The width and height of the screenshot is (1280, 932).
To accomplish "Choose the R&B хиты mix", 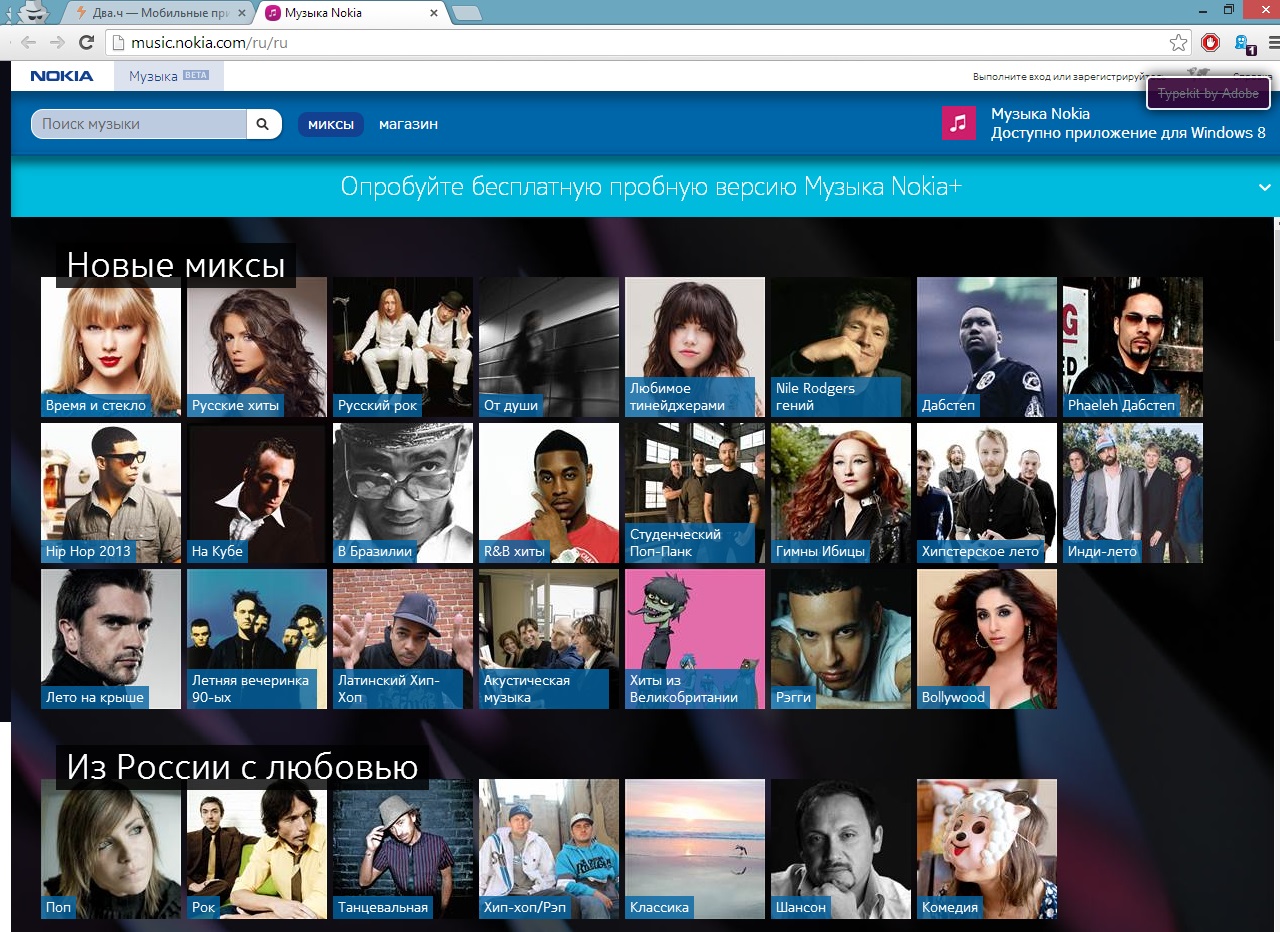I will [x=549, y=493].
